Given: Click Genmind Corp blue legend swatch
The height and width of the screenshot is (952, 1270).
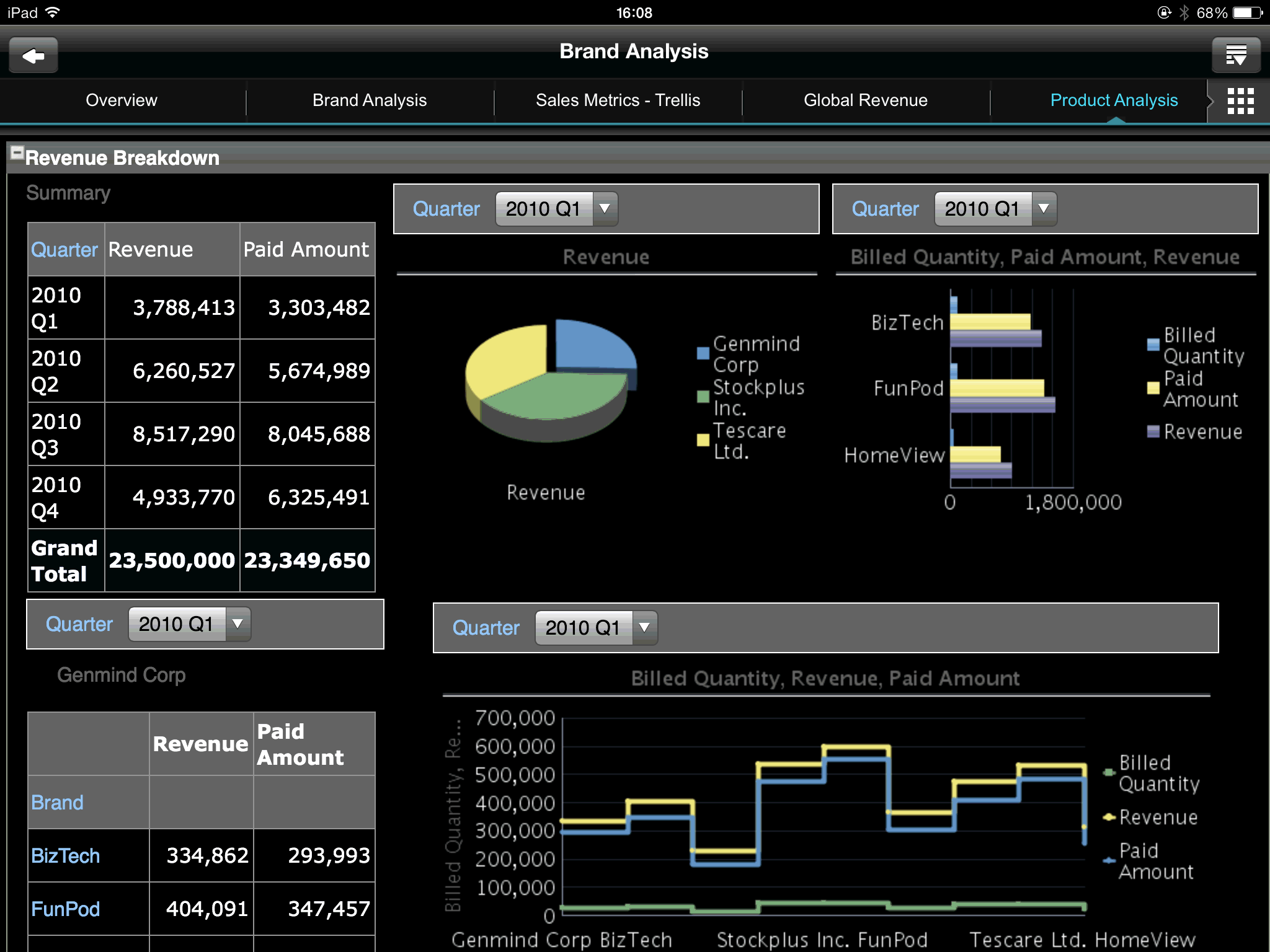Looking at the screenshot, I should pyautogui.click(x=703, y=353).
